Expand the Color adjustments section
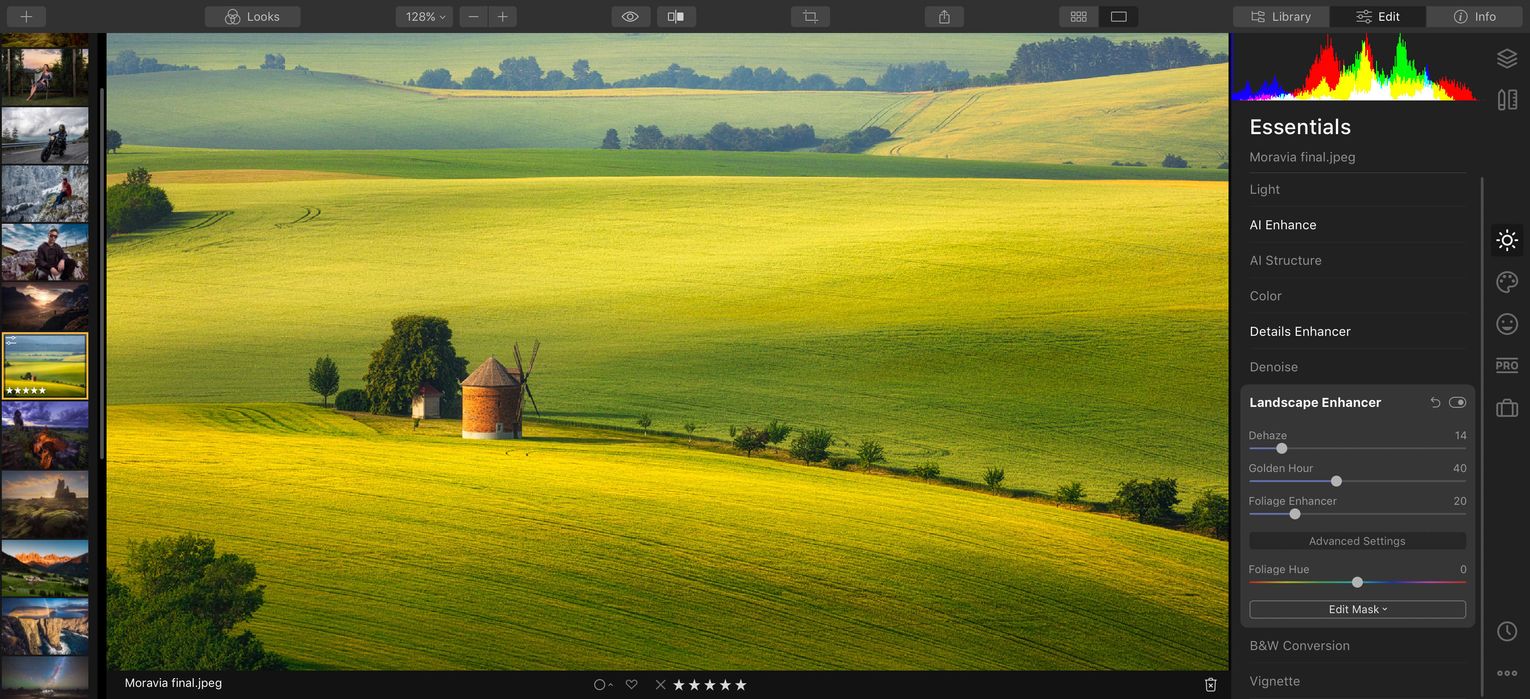1530x699 pixels. point(1265,295)
